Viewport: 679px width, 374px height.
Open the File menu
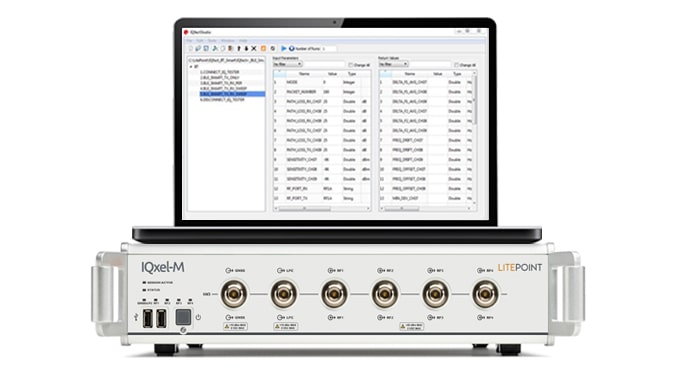click(189, 41)
